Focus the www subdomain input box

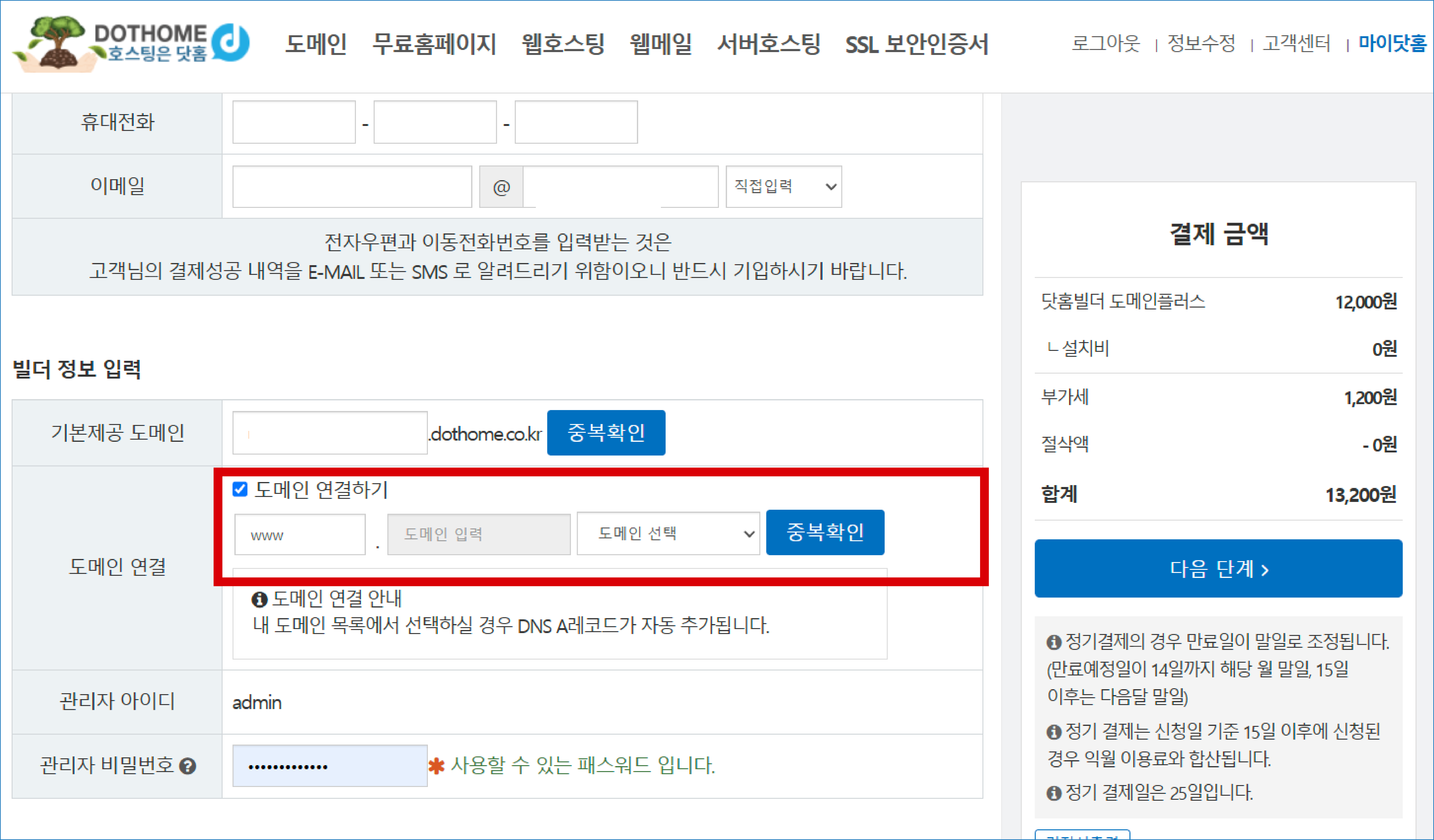pyautogui.click(x=300, y=534)
